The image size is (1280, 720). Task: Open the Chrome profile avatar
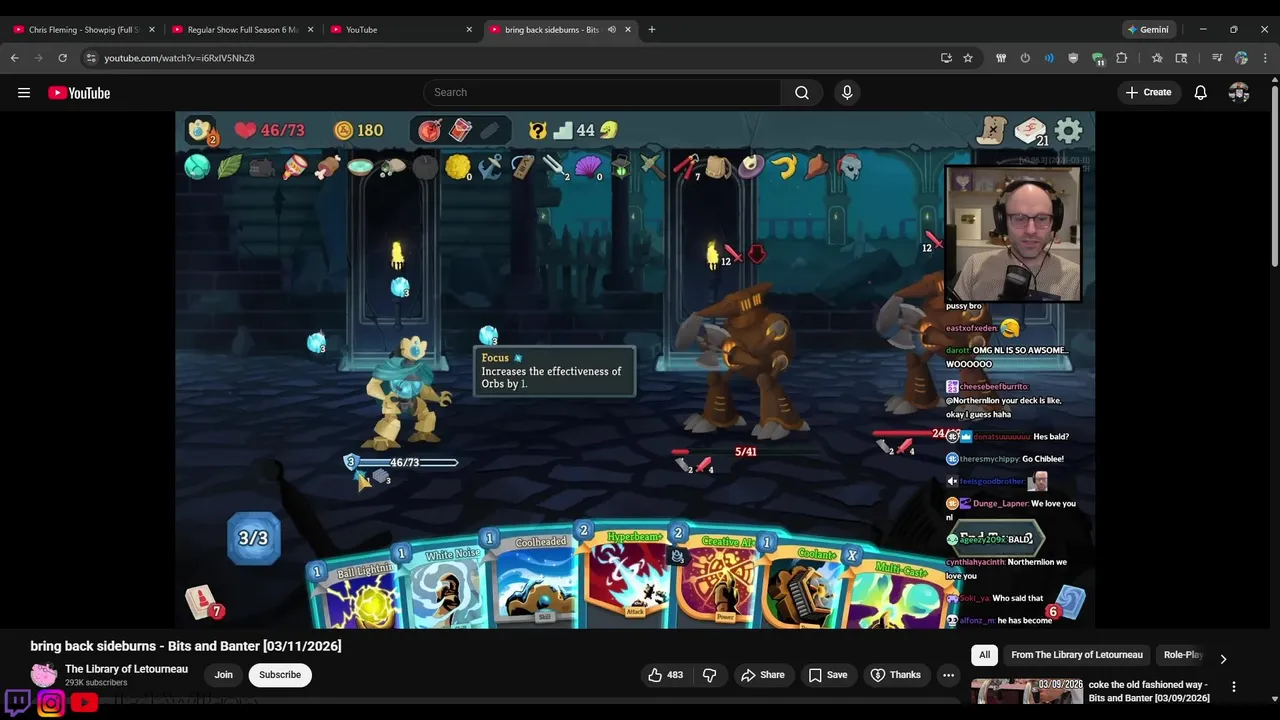point(1241,58)
